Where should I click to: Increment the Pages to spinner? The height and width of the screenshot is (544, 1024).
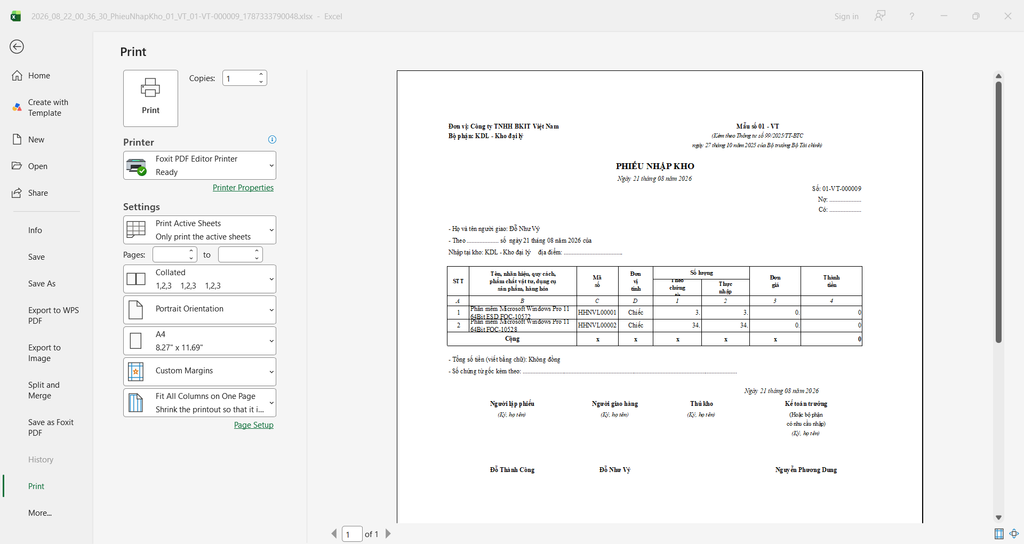coord(257,251)
